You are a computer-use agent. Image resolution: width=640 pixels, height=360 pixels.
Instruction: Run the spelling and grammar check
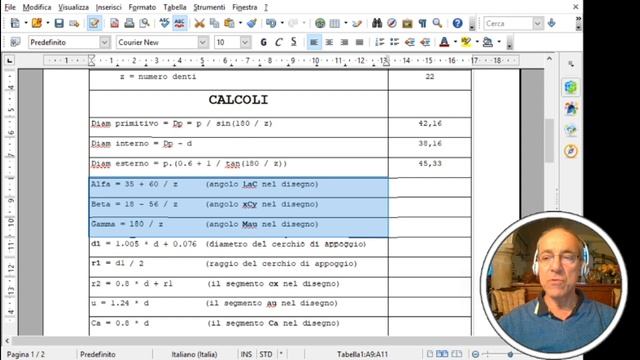tap(164, 23)
